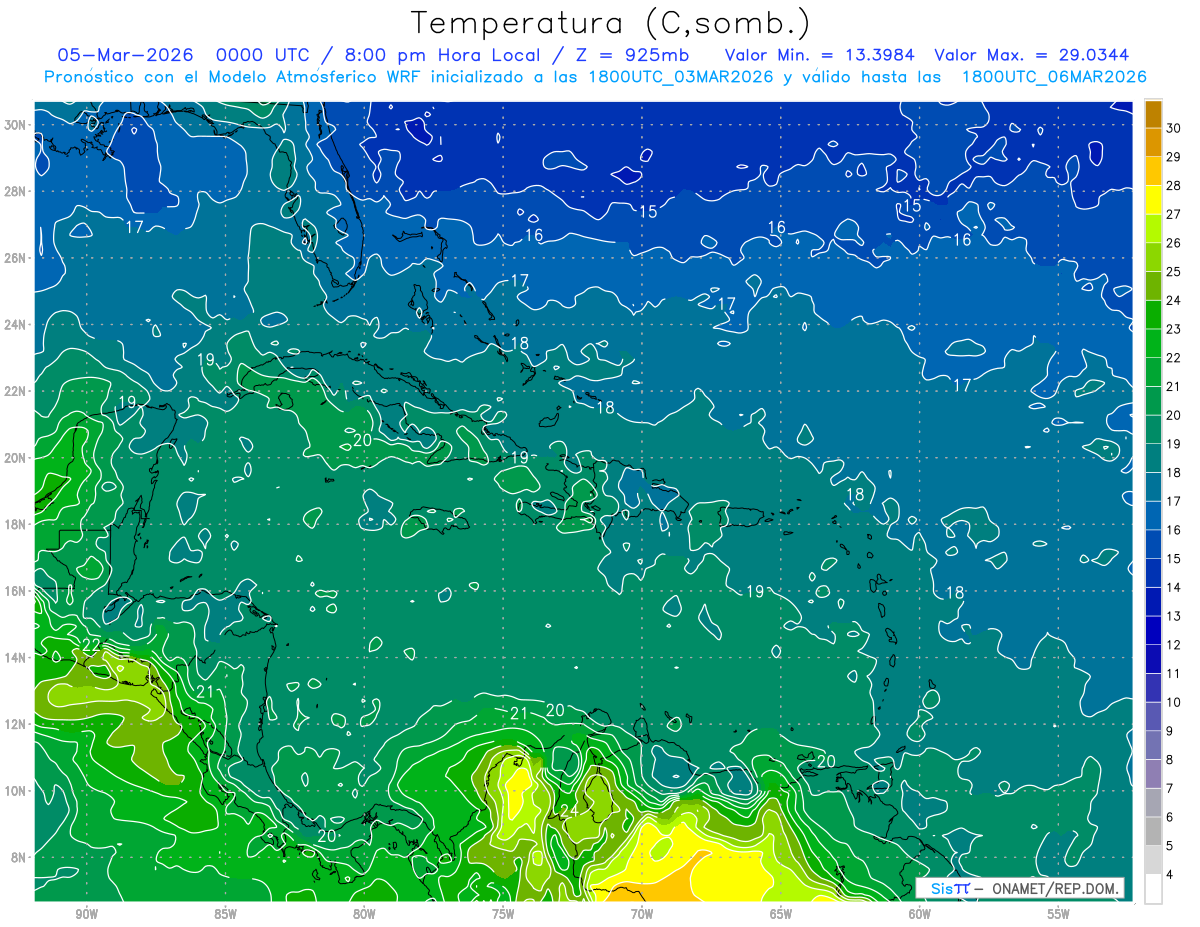Click the '65W' longitude axis label
This screenshot has height=927, width=1200.
(x=781, y=914)
